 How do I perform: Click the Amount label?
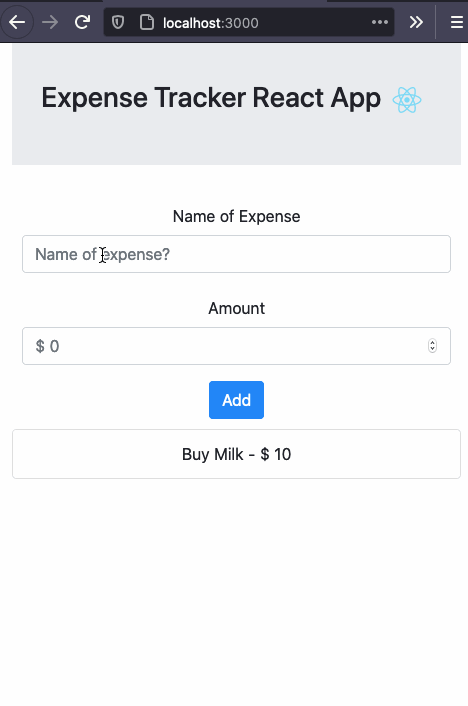pyautogui.click(x=236, y=308)
